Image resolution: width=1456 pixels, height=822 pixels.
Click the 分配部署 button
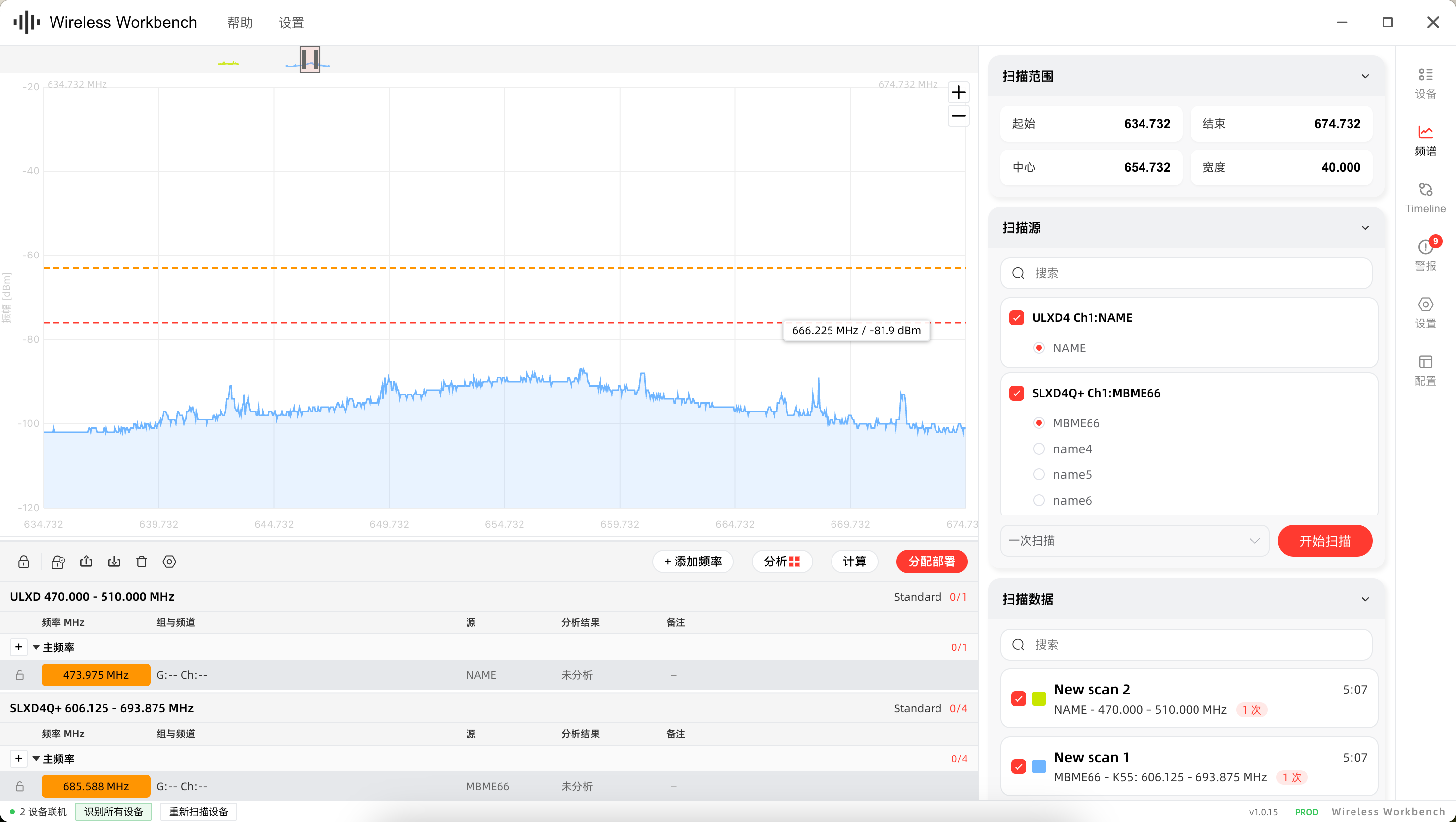click(x=932, y=562)
